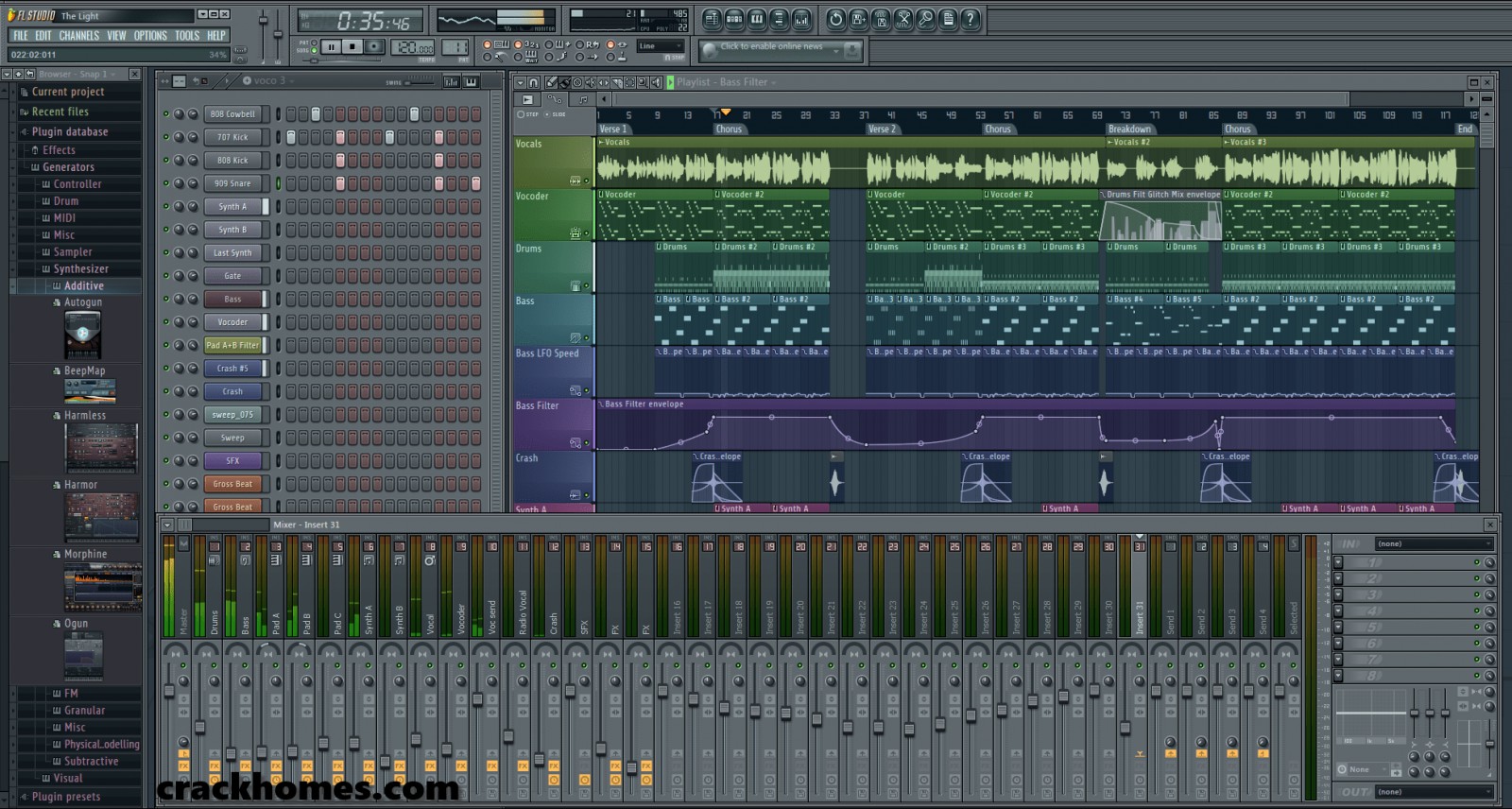Open the step sequencer from the toolbar
The width and height of the screenshot is (1512, 809).
tap(734, 19)
